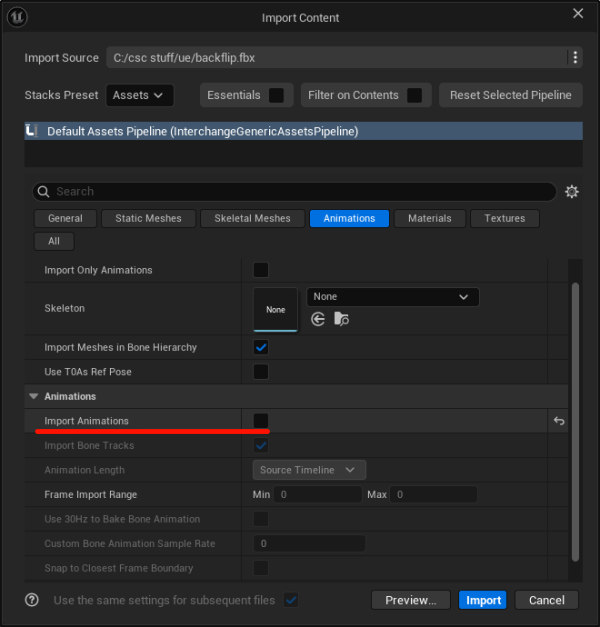Viewport: 600px width, 627px height.
Task: Click the Import button
Action: pyautogui.click(x=483, y=600)
